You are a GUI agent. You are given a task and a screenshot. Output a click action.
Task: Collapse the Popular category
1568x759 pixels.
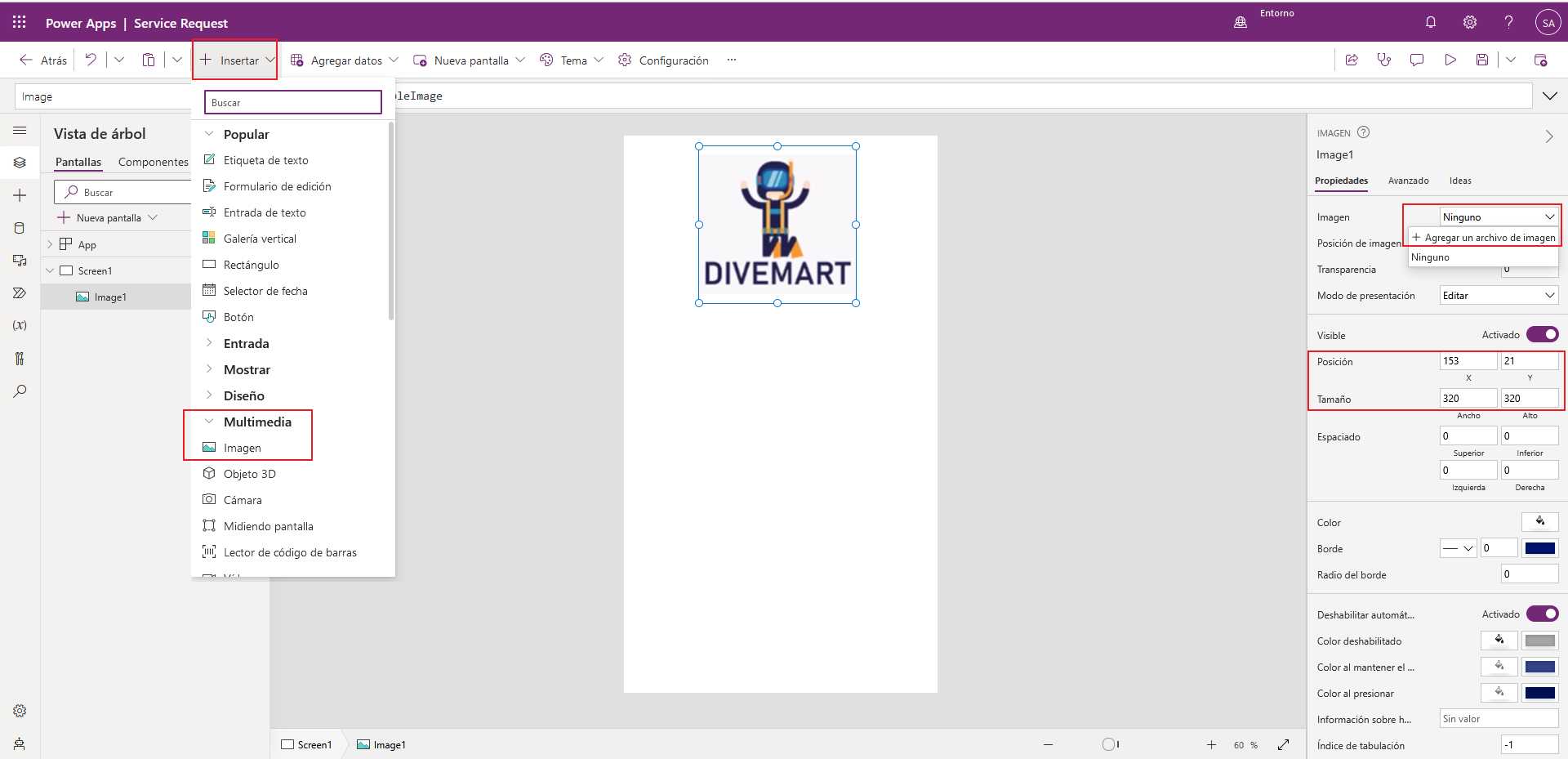pos(209,134)
